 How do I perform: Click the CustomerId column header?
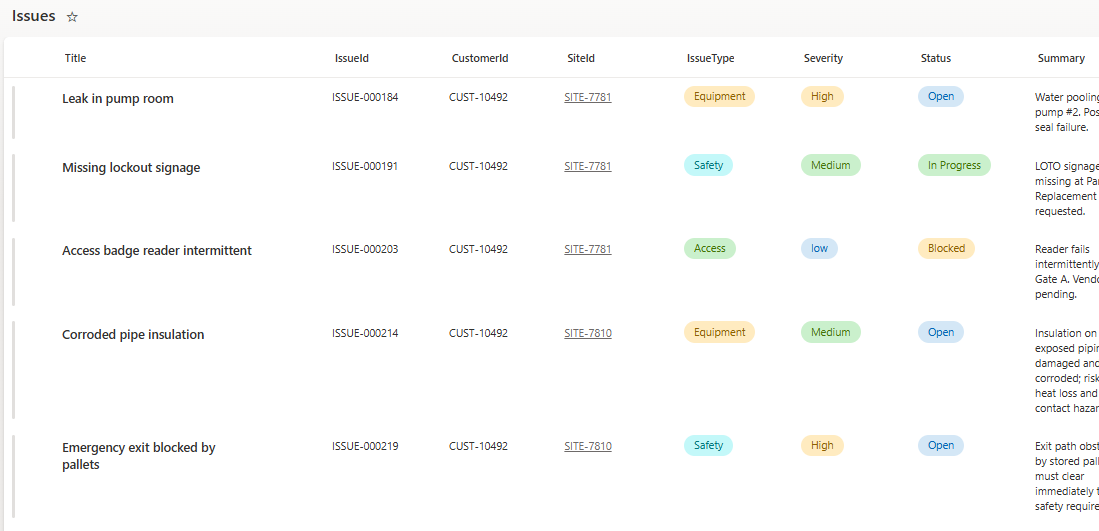[x=479, y=58]
